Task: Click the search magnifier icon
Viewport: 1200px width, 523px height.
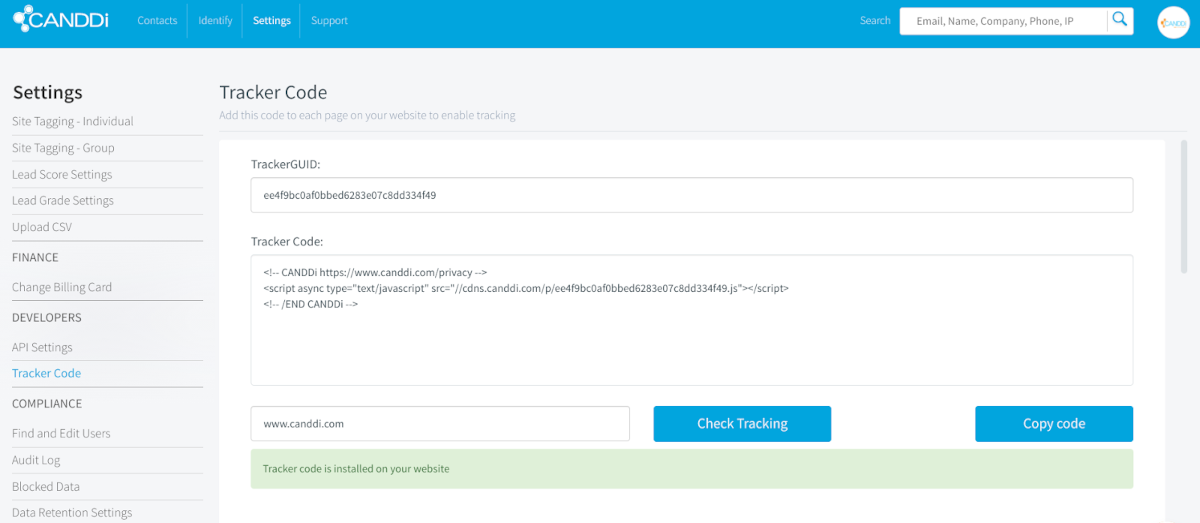Action: 1120,20
